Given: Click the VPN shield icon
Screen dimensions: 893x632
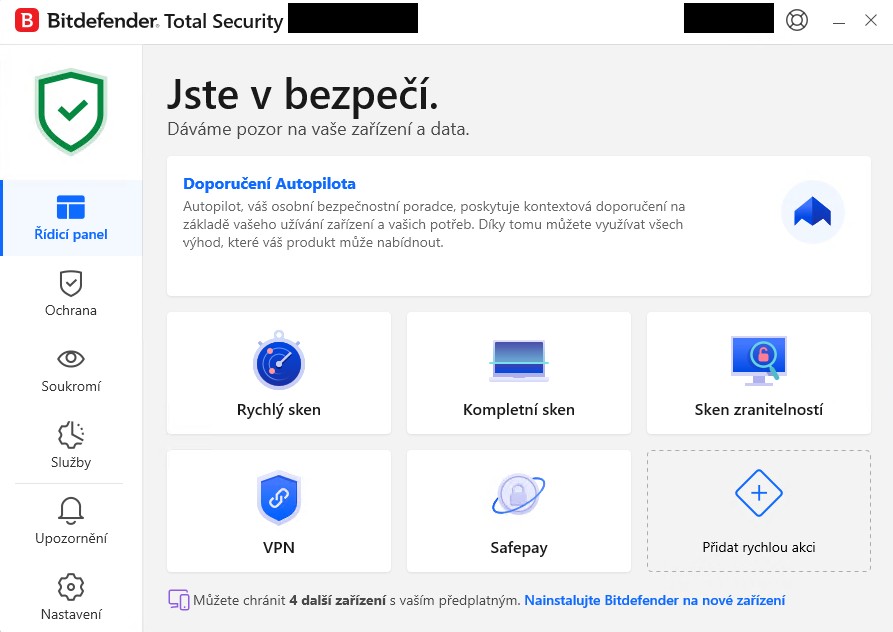Looking at the screenshot, I should (x=278, y=499).
